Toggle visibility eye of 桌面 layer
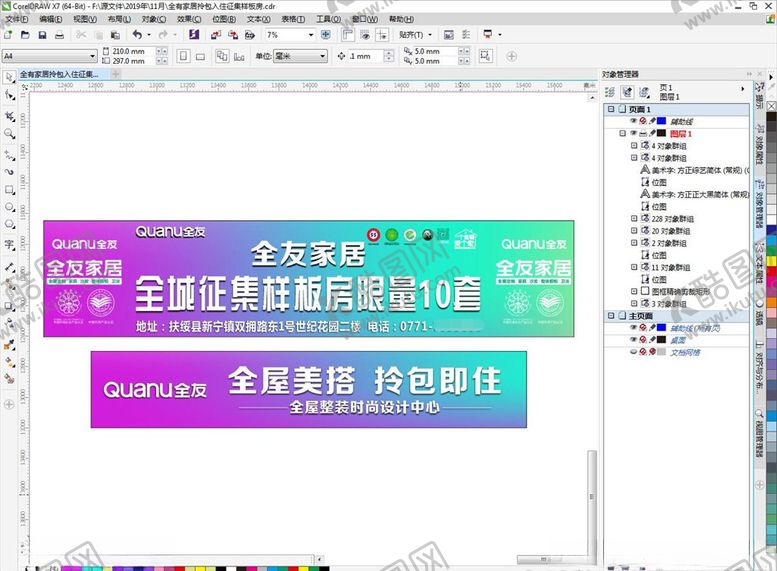 (x=633, y=340)
